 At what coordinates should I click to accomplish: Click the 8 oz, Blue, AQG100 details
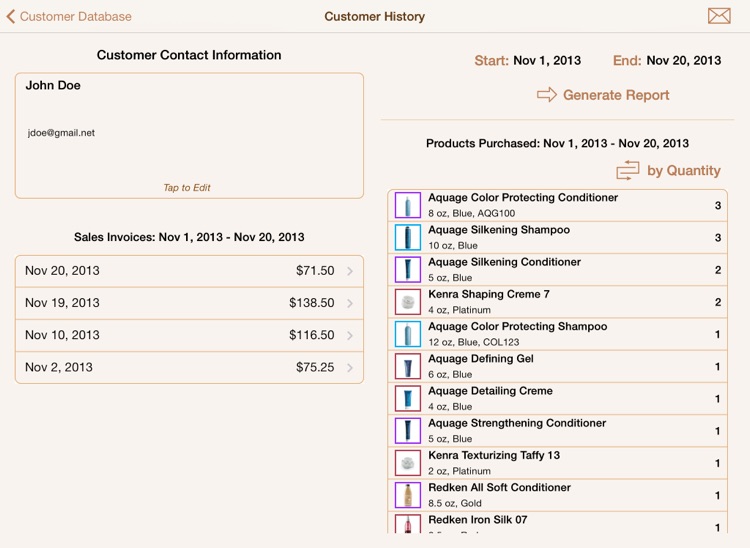click(x=472, y=213)
